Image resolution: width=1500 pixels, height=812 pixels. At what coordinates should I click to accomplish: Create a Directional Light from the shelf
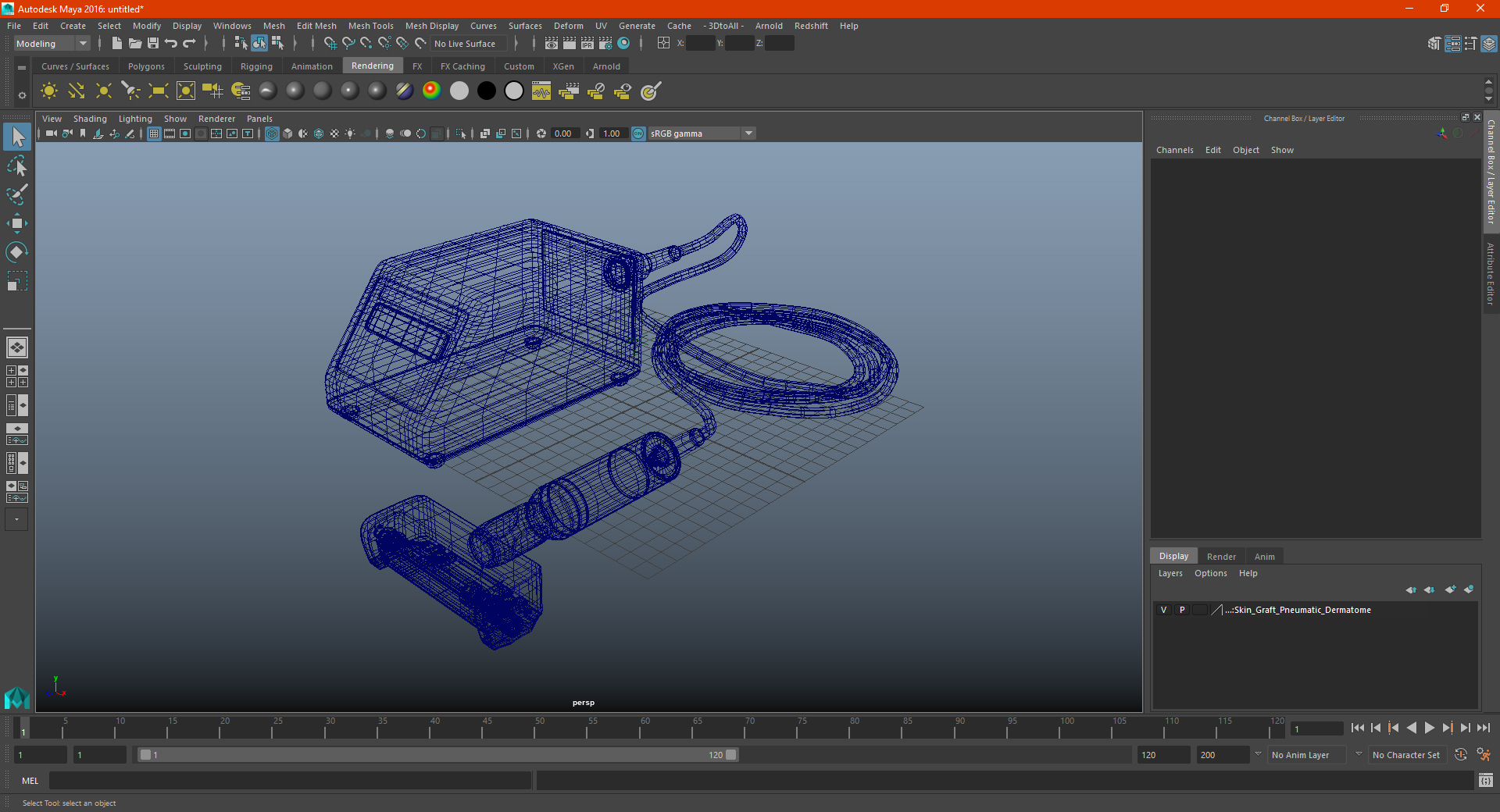click(x=76, y=91)
